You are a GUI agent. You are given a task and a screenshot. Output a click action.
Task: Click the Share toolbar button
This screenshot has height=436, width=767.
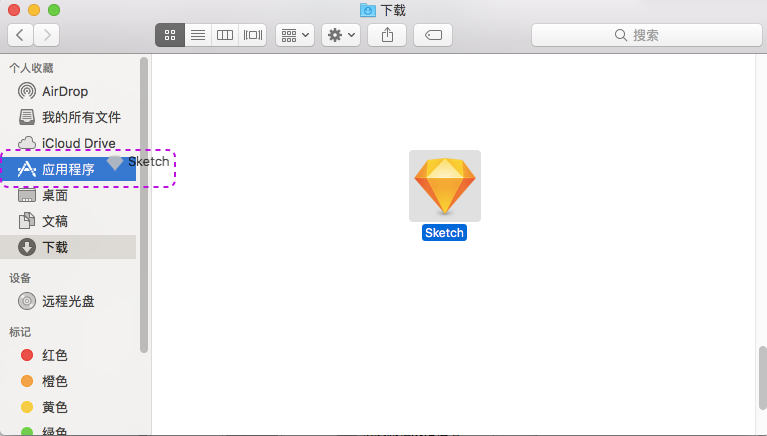click(x=387, y=35)
